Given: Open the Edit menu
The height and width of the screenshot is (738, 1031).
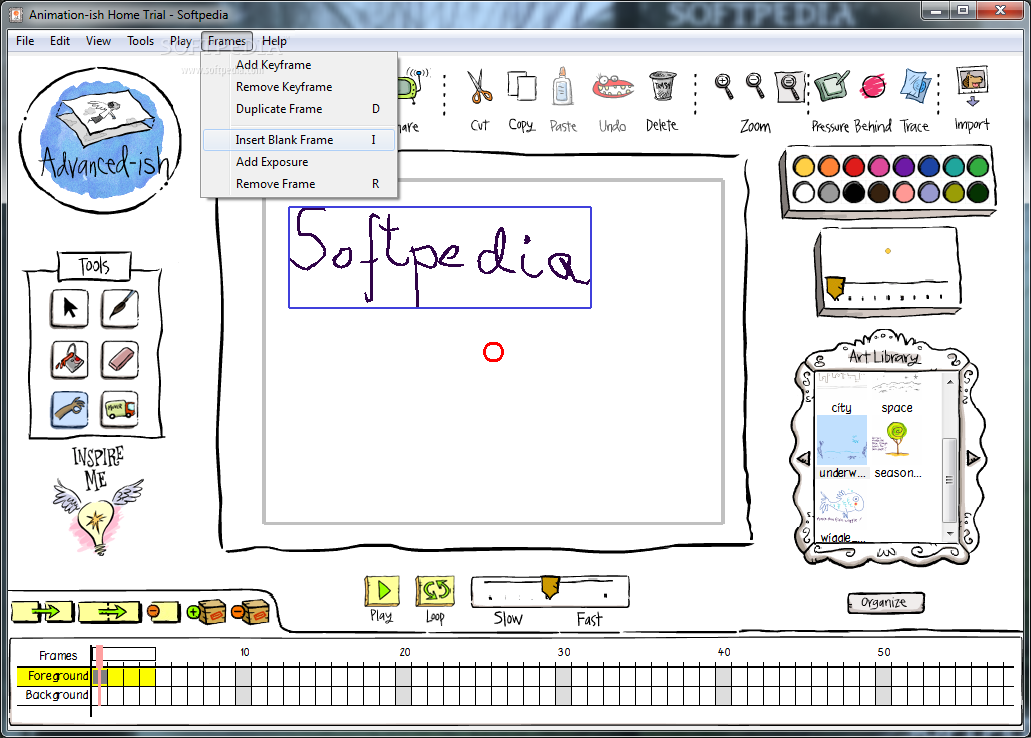Looking at the screenshot, I should pos(60,41).
